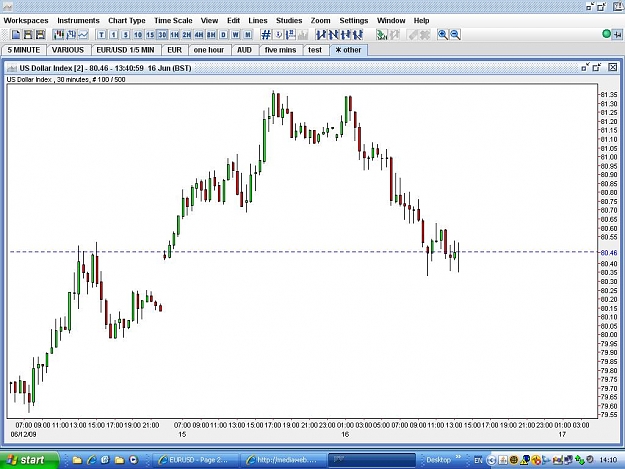The height and width of the screenshot is (469, 625).
Task: Choose the daily (D) time scale
Action: click(x=224, y=35)
